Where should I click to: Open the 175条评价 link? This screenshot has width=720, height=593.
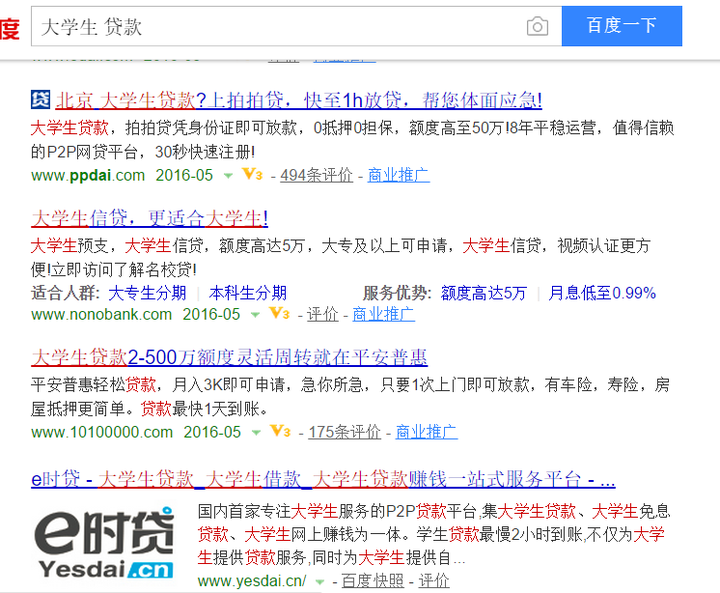(344, 432)
